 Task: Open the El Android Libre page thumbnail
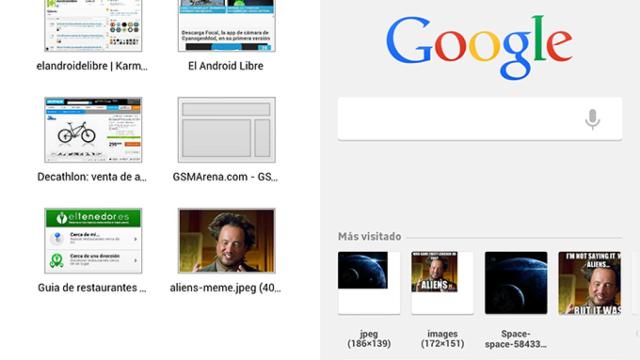tap(227, 26)
